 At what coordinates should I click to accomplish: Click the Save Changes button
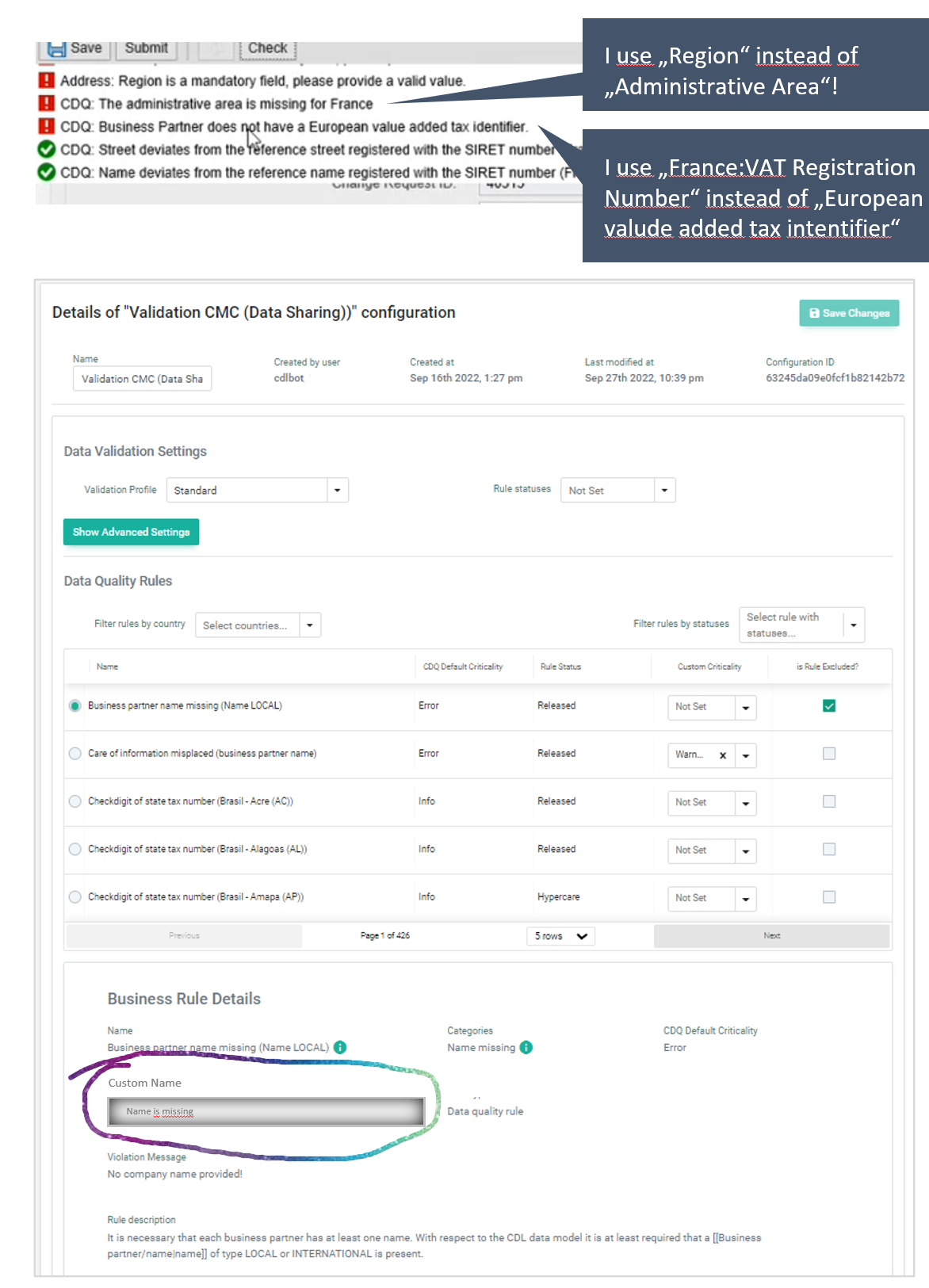[x=849, y=313]
